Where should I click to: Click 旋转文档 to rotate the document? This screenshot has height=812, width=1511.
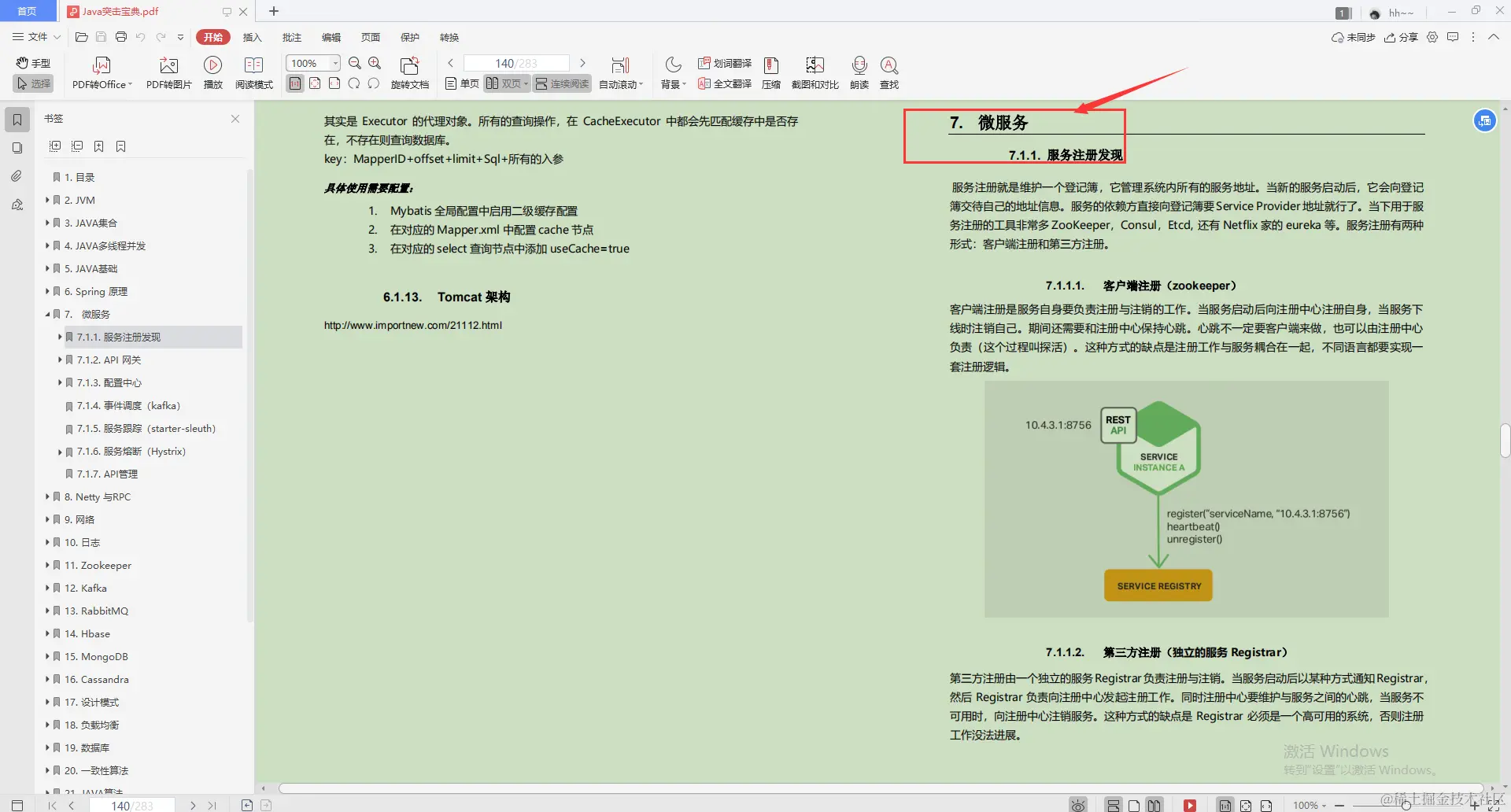[x=409, y=72]
